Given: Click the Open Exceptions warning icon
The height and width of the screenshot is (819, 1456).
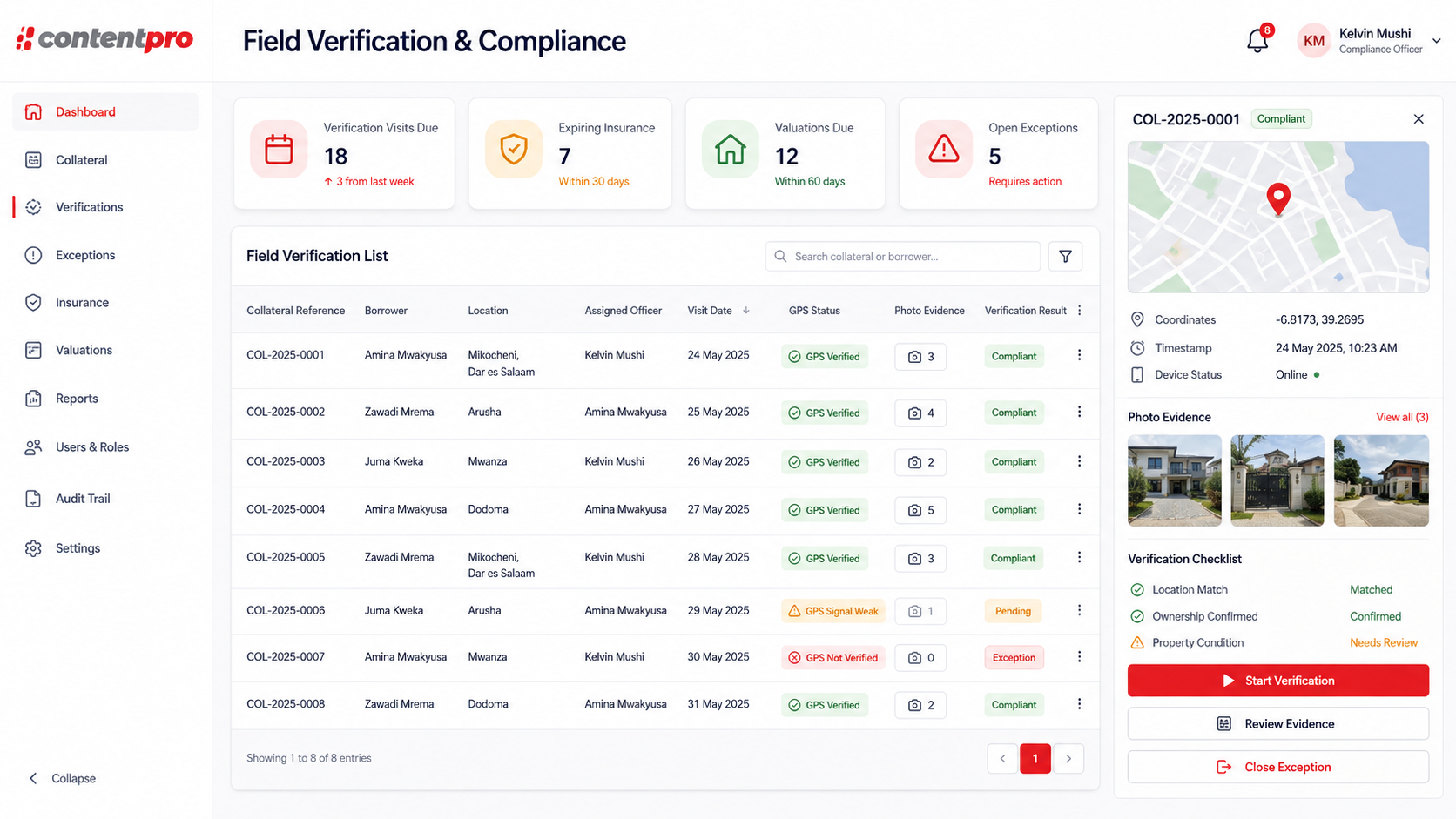Looking at the screenshot, I should [944, 150].
